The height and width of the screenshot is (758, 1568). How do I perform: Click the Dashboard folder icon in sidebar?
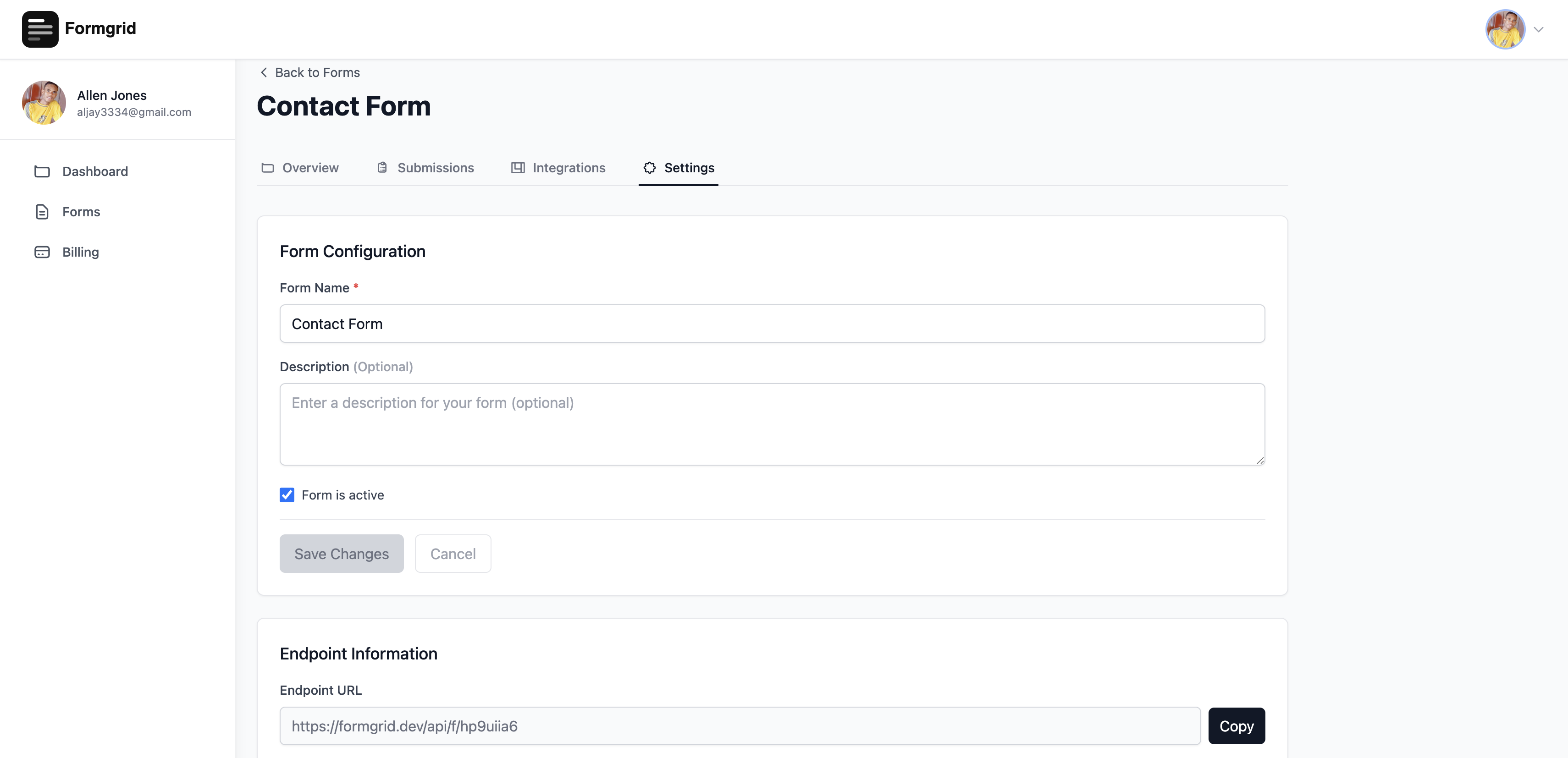click(x=42, y=171)
